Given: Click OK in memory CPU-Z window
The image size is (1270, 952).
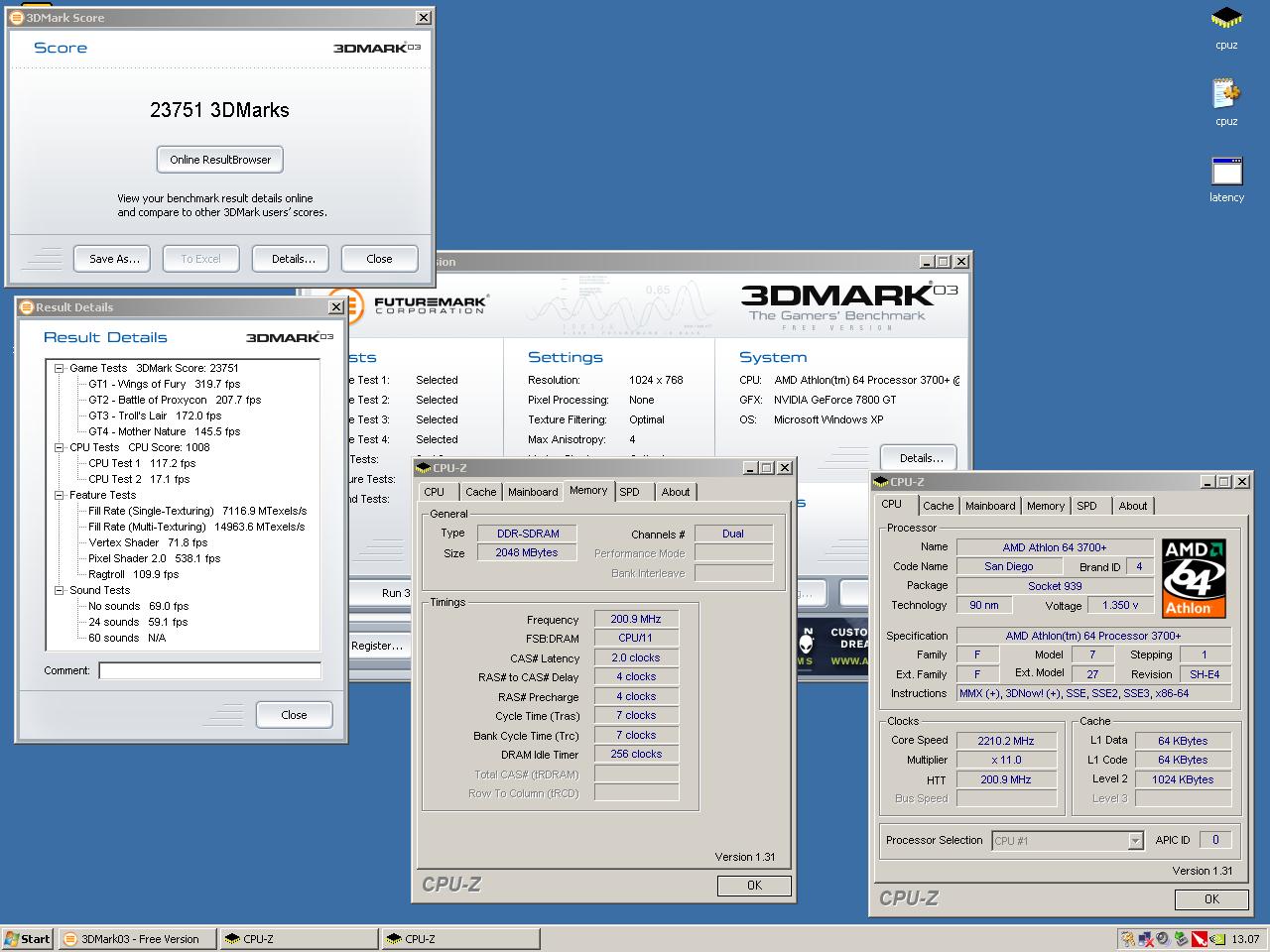Looking at the screenshot, I should tap(754, 886).
